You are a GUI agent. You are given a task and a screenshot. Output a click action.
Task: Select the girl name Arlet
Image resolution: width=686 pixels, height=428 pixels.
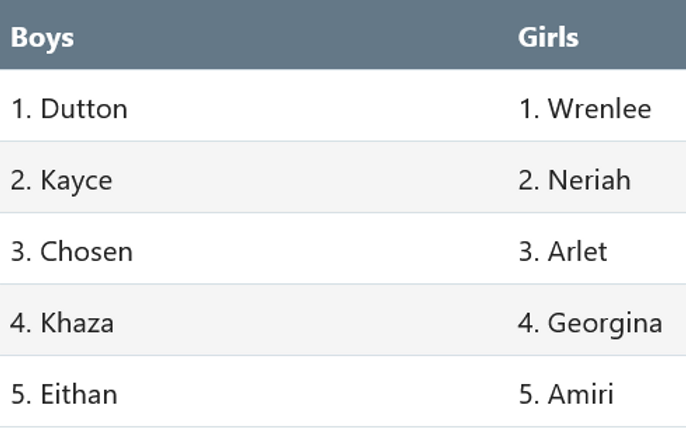tap(578, 252)
